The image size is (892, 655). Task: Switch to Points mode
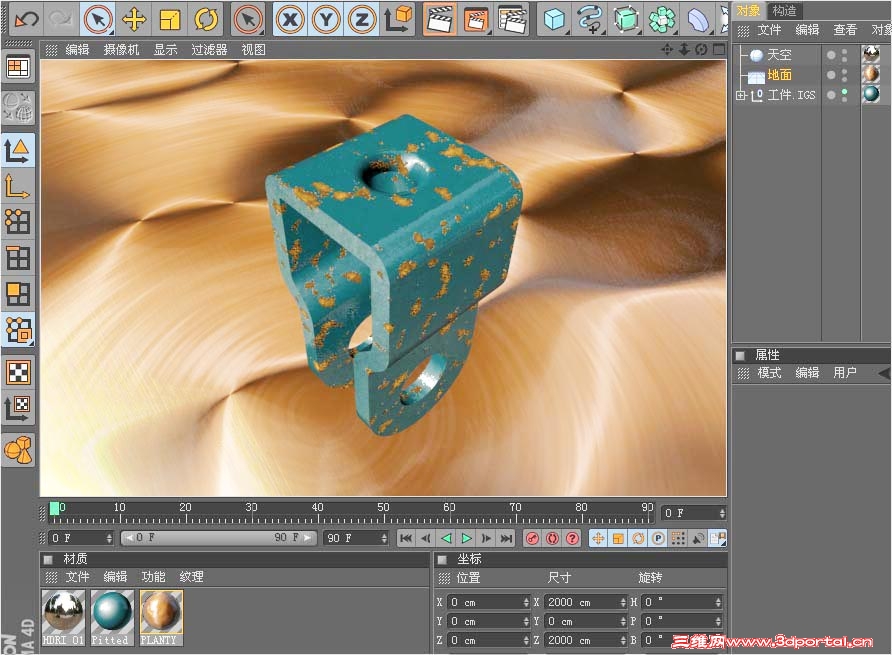18,221
